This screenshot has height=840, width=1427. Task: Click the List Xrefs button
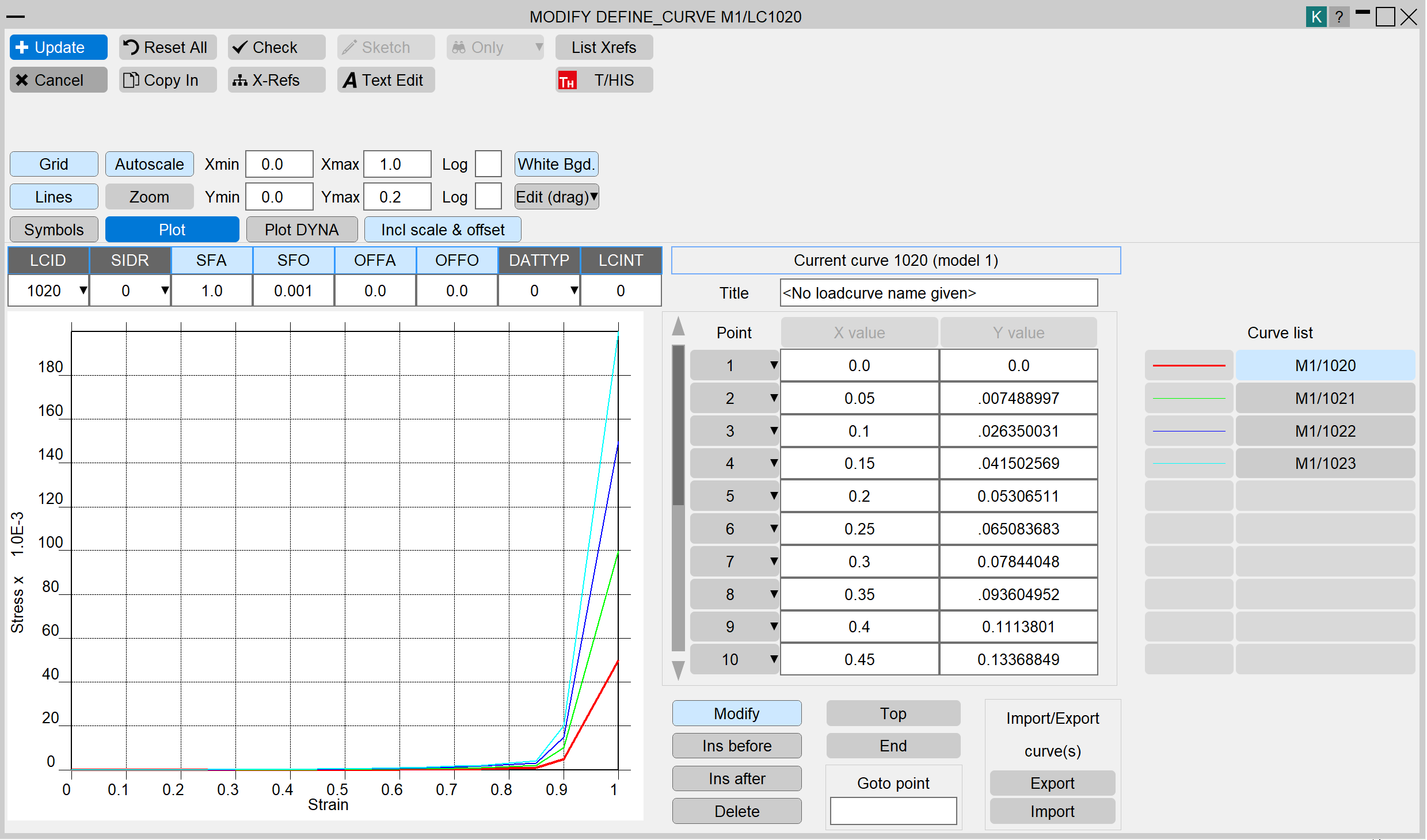click(604, 47)
